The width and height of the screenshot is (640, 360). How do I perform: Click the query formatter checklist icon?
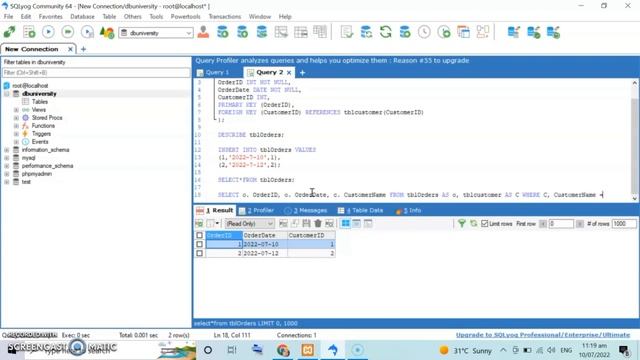pyautogui.click(x=347, y=32)
